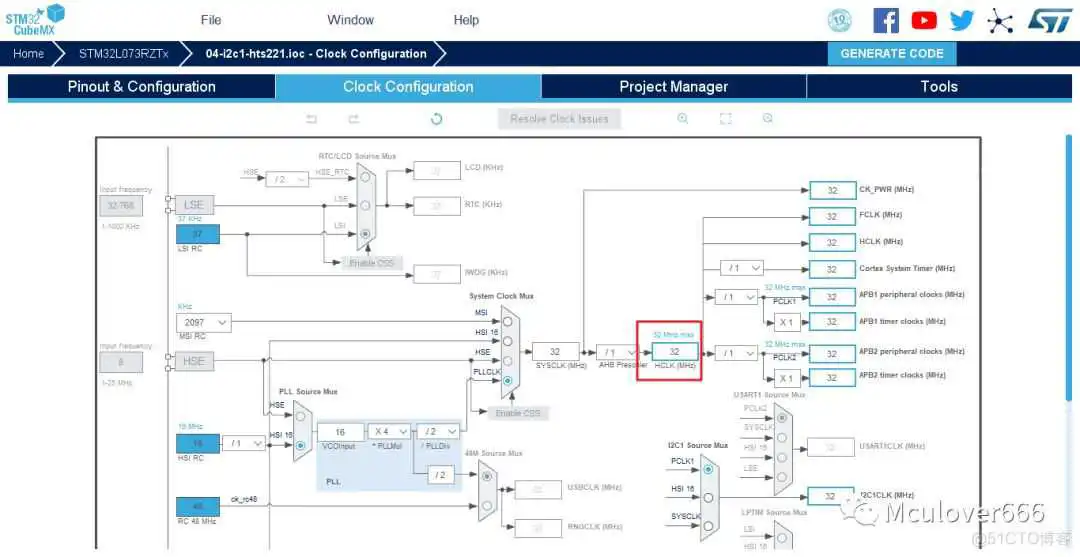Select PLLCLK in System Clock Mux

pos(508,380)
